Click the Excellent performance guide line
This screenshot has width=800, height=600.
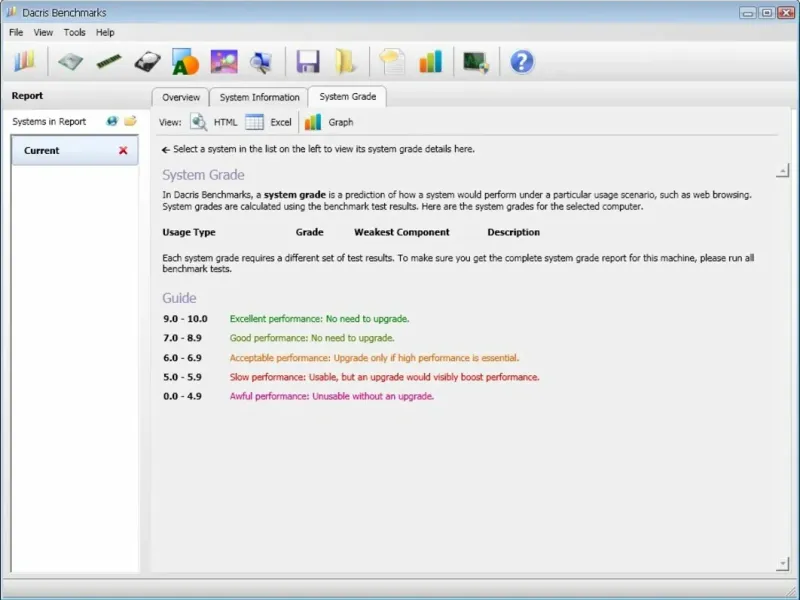point(319,319)
